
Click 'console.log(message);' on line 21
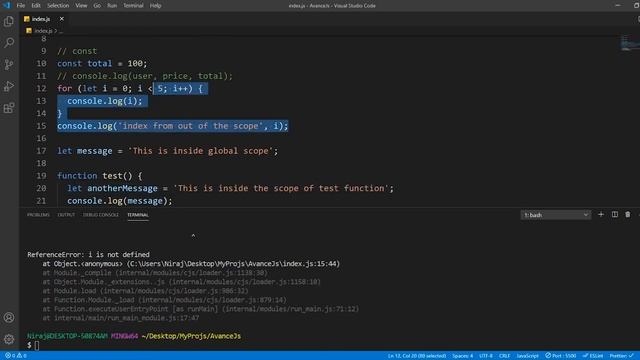click(x=120, y=201)
